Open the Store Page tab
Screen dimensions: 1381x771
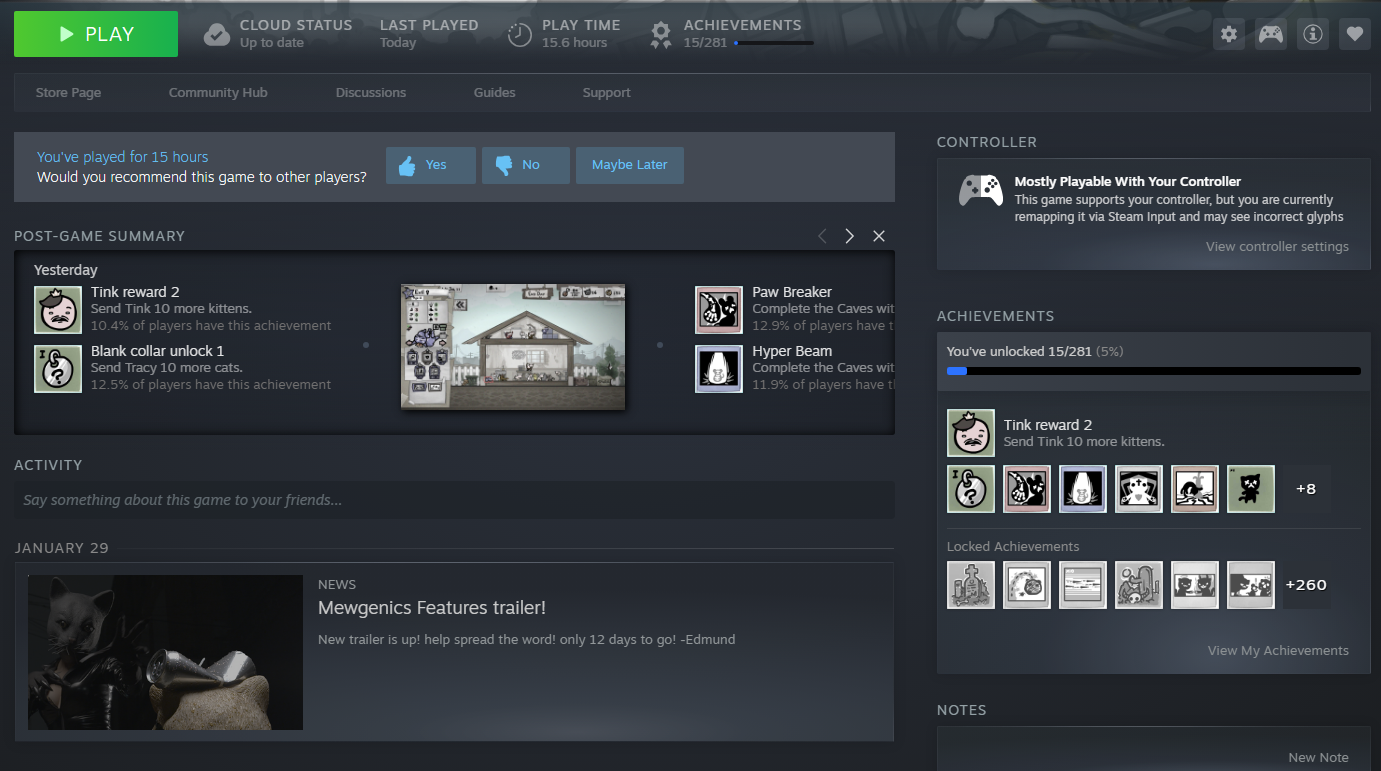point(68,93)
